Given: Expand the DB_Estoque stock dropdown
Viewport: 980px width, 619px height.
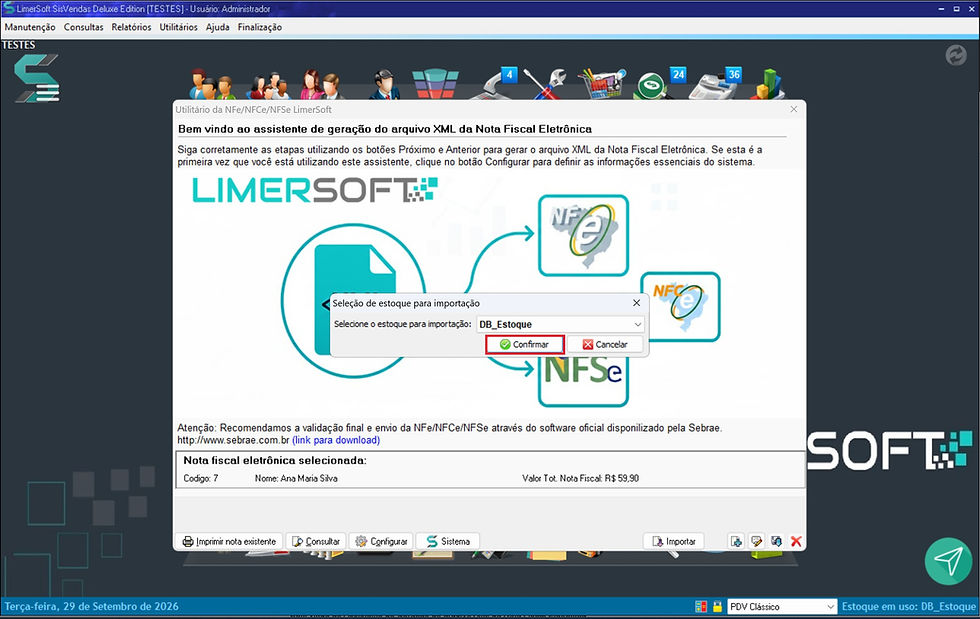Looking at the screenshot, I should point(637,325).
